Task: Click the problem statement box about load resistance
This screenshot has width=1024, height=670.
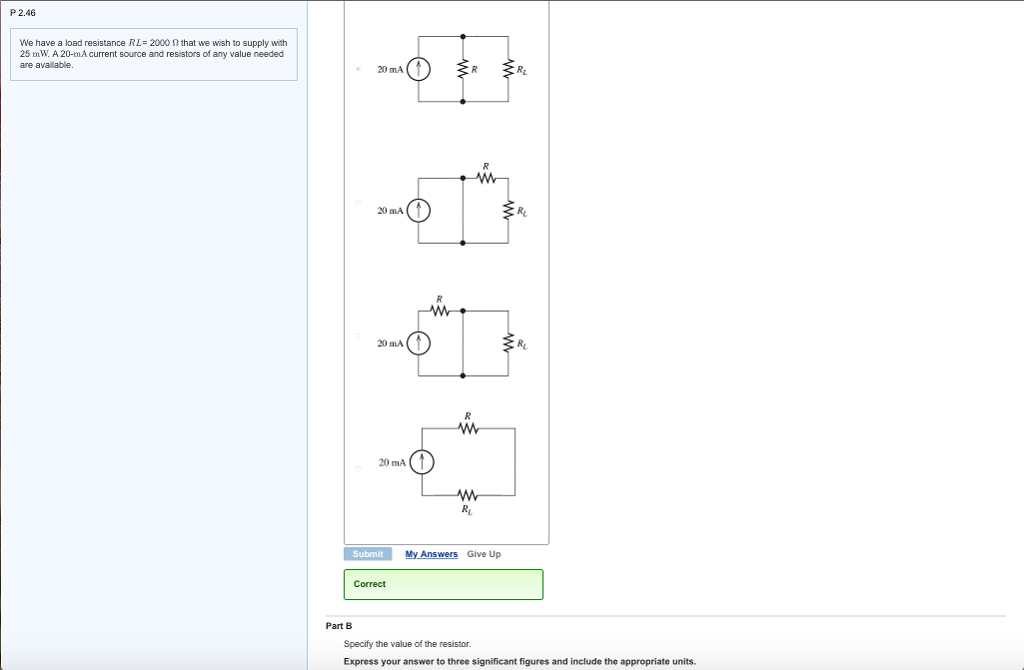Action: 152,54
